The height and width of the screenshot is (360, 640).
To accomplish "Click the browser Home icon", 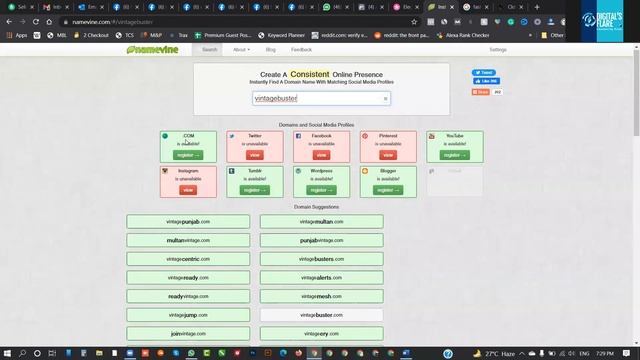I will click(49, 22).
